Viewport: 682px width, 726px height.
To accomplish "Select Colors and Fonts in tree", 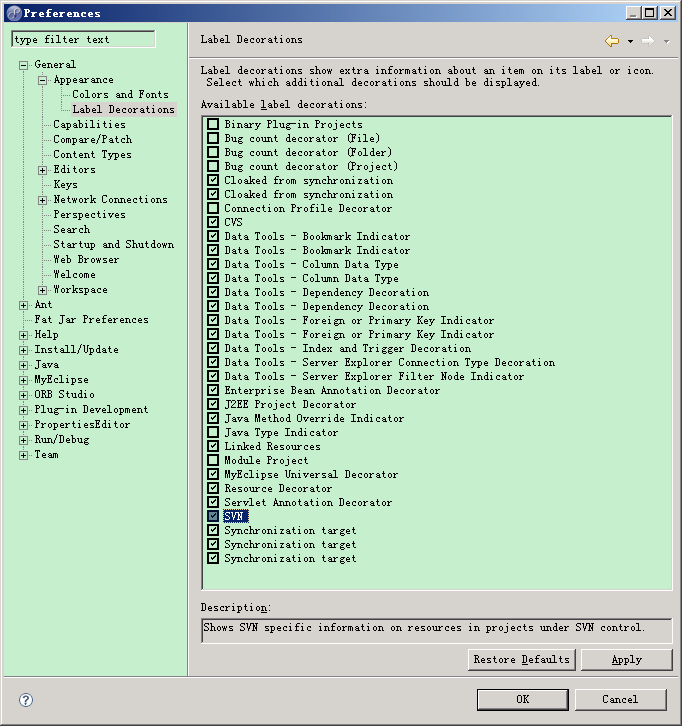I will [x=120, y=94].
